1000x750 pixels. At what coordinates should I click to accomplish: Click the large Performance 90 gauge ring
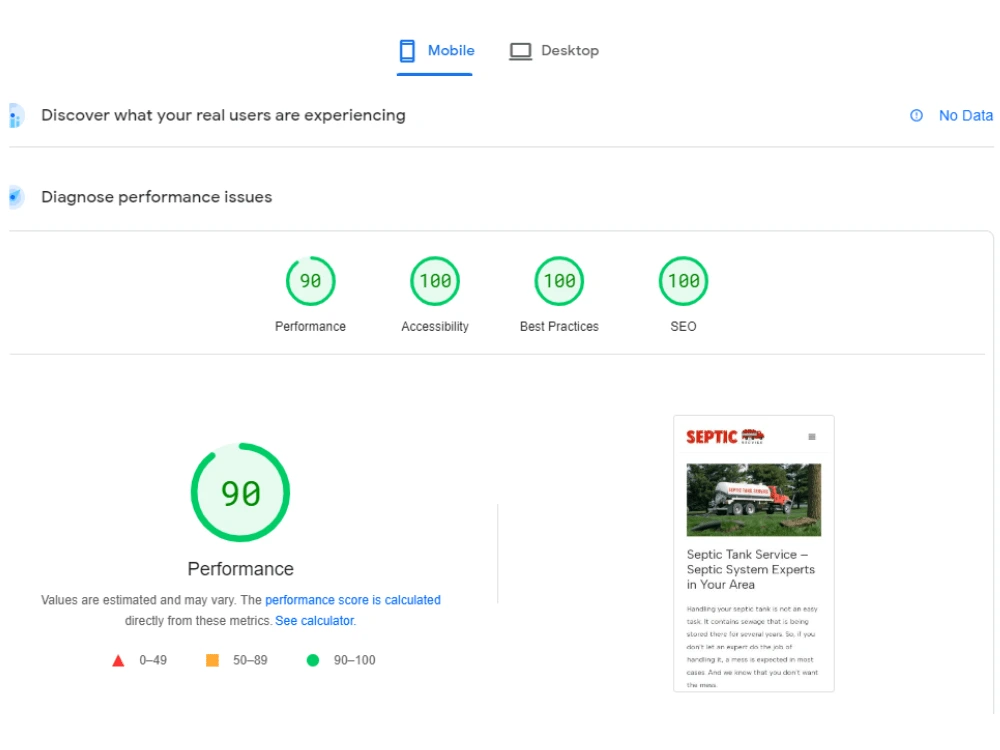click(240, 491)
